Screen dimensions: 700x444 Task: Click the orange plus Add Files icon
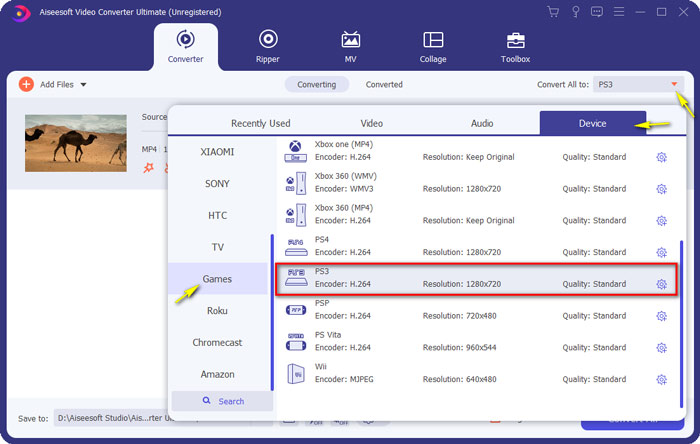26,84
